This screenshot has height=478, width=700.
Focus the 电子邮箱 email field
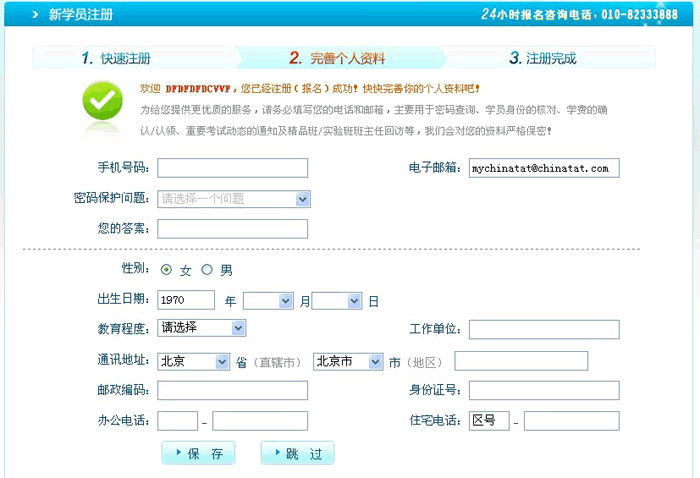pos(544,168)
